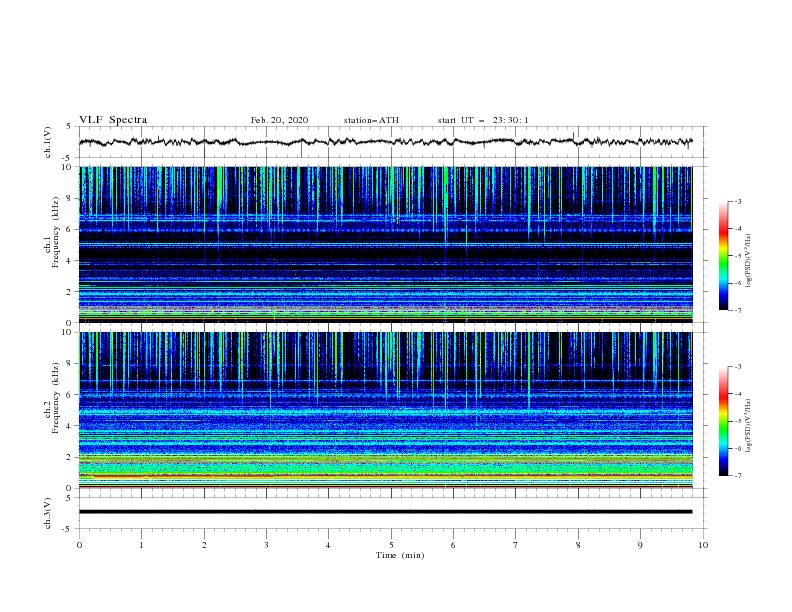The height and width of the screenshot is (612, 792).
Task: Click time axis tick label "3"
Action: [x=266, y=545]
